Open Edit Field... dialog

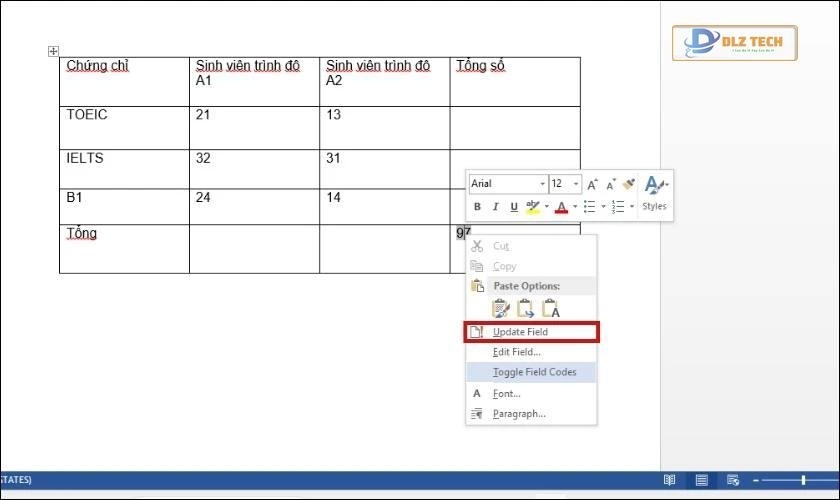517,352
